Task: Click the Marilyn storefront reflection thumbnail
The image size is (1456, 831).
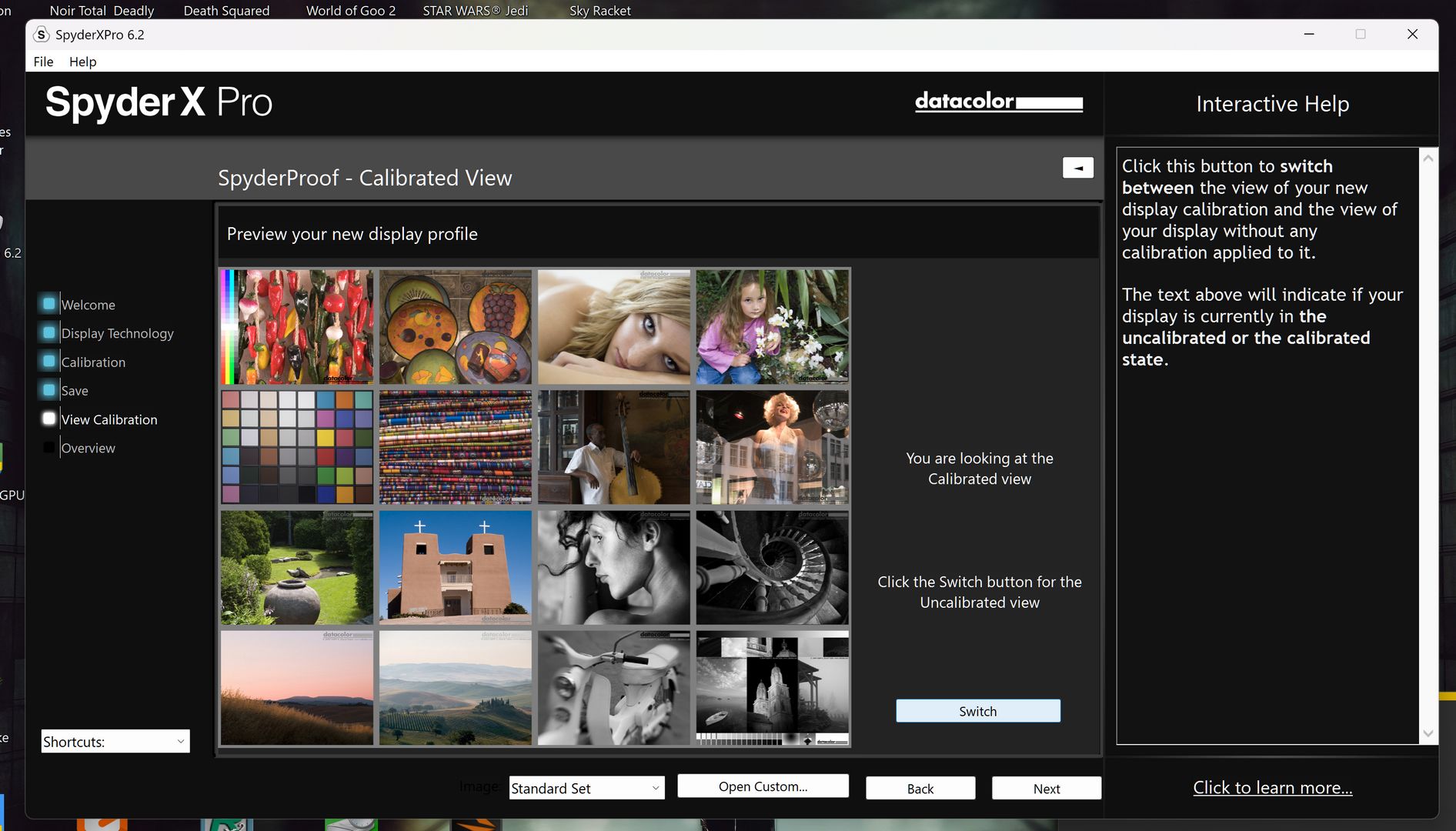Action: click(773, 447)
